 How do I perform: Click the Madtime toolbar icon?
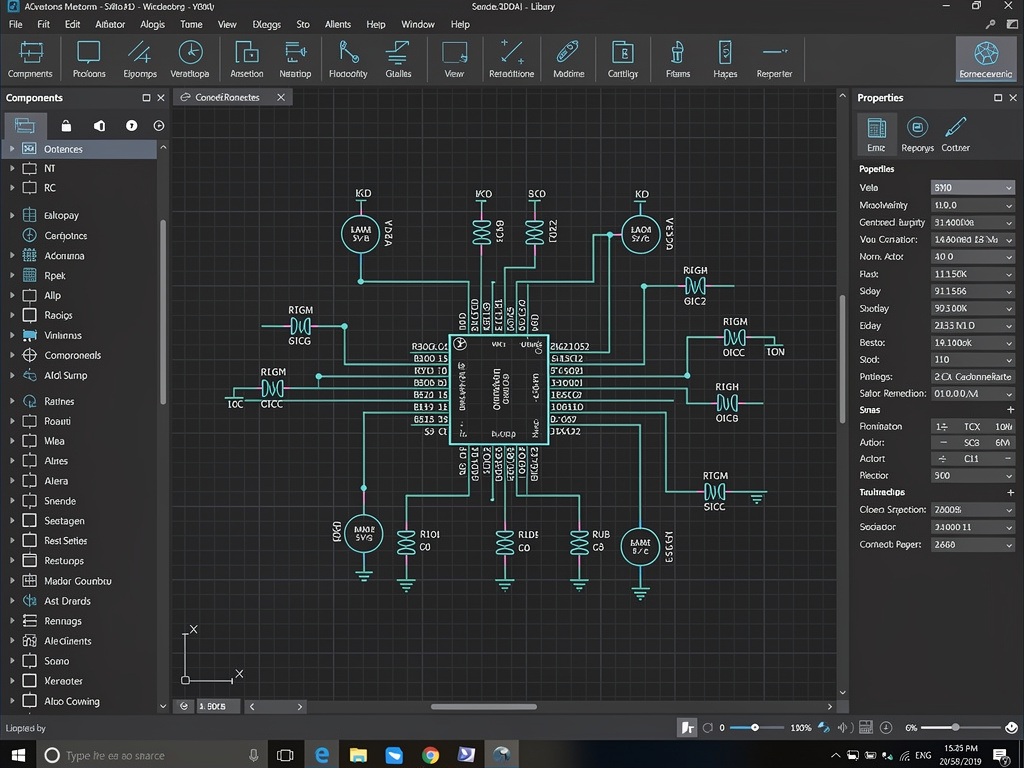(x=568, y=58)
